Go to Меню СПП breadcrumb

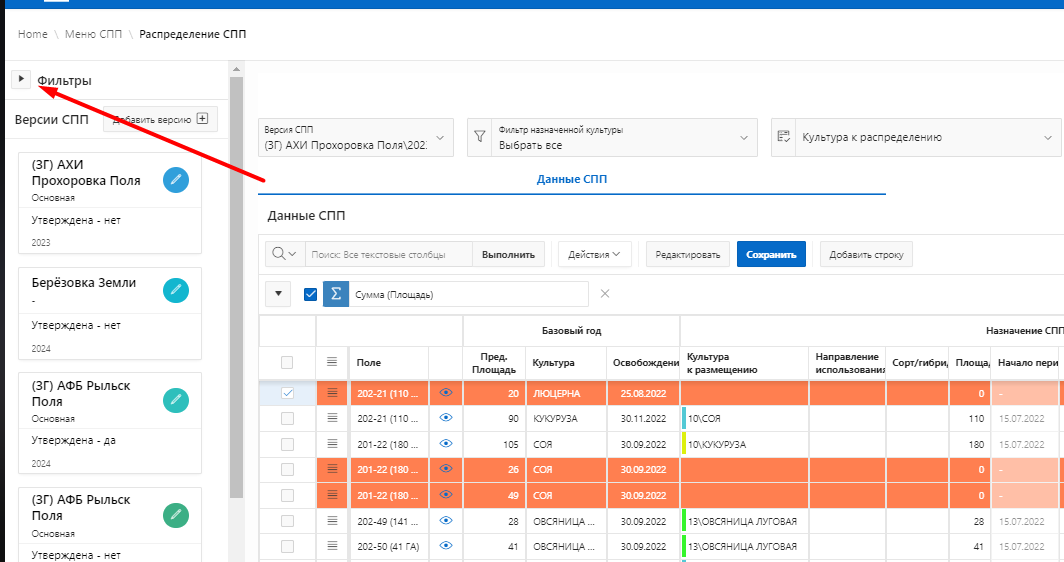pos(93,34)
